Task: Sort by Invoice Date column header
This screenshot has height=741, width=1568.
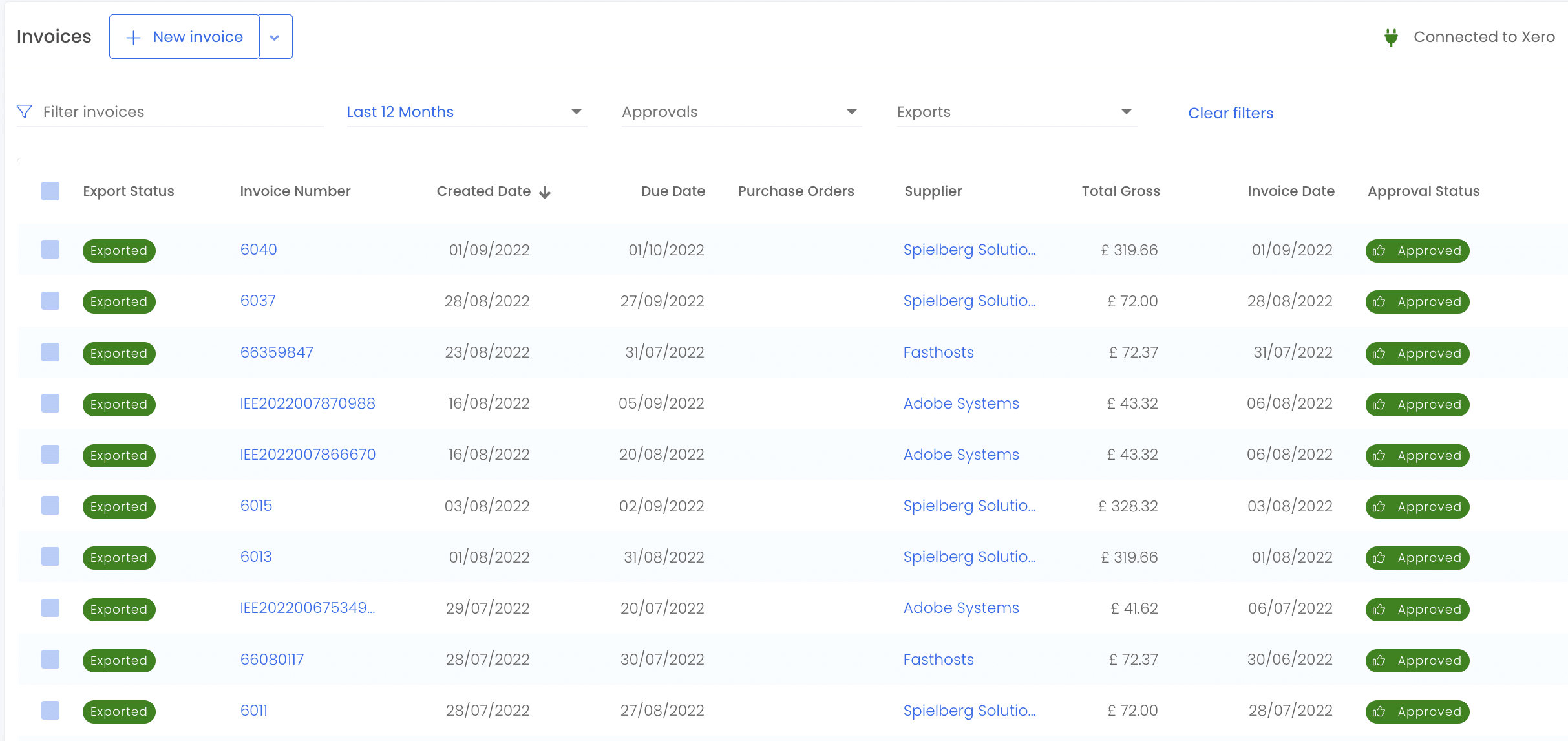Action: coord(1291,191)
